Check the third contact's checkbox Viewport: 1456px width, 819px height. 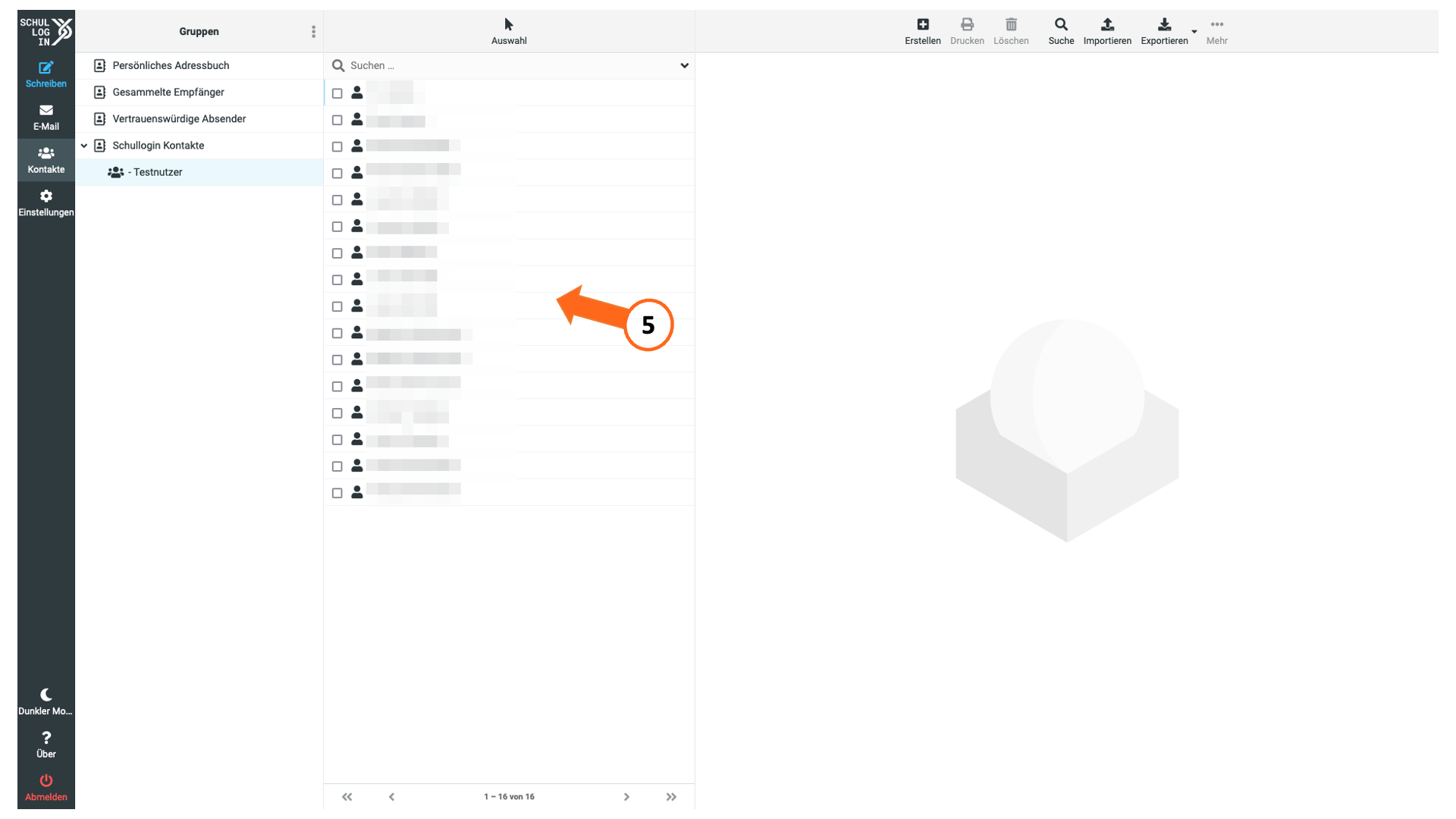click(337, 146)
